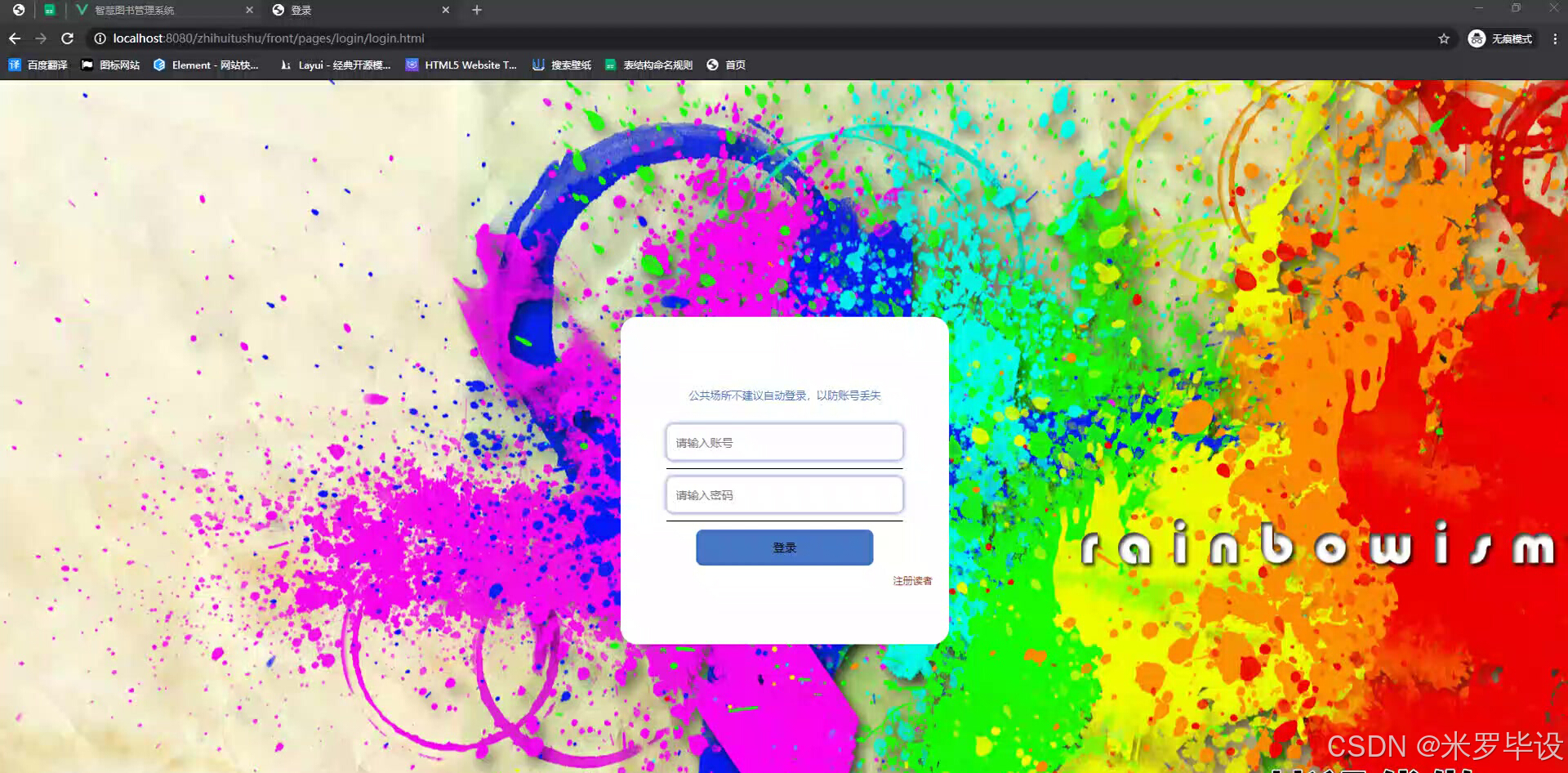Open 百度翻译 bookmark
Viewport: 1568px width, 773px height.
click(38, 65)
